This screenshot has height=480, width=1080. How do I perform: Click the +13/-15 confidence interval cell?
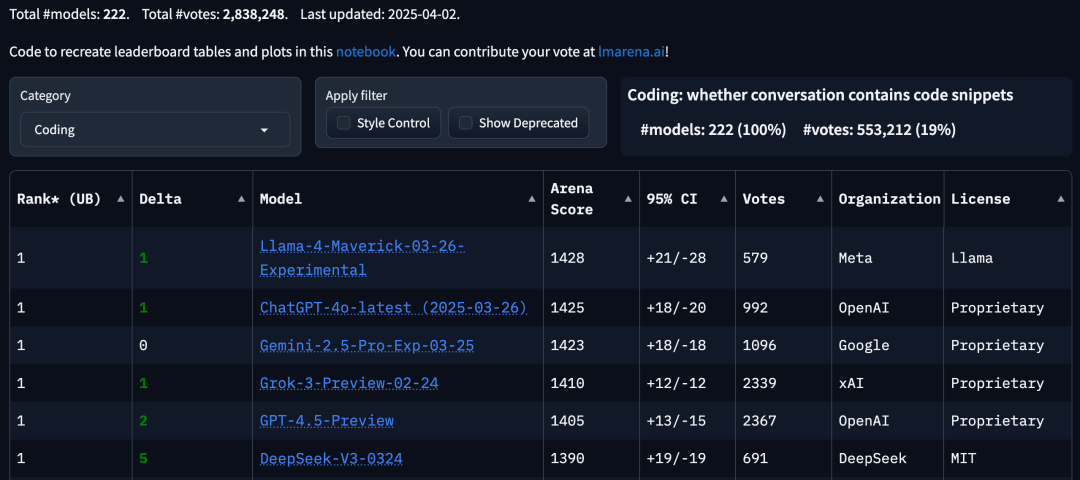tap(687, 421)
